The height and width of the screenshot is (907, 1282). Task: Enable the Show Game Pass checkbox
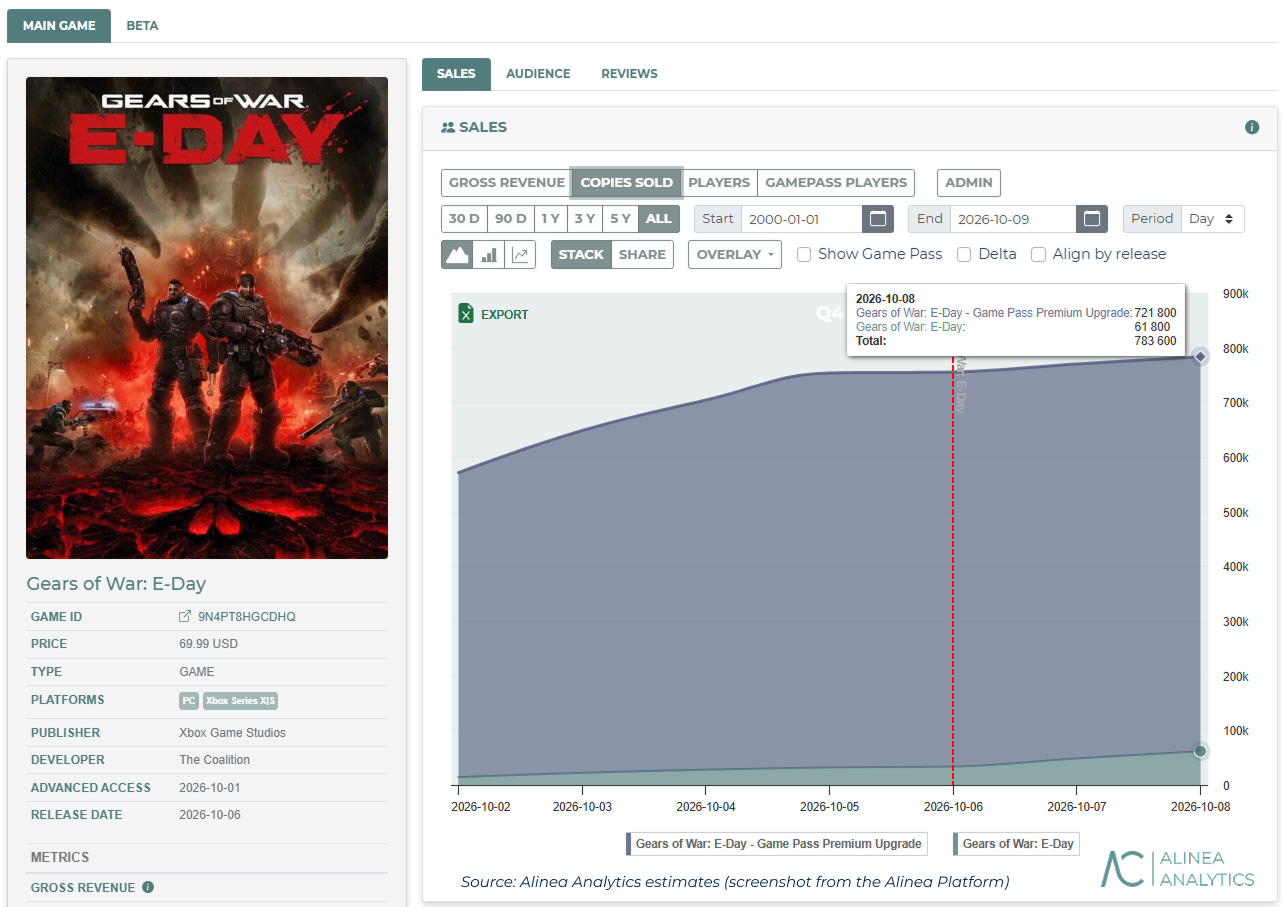(x=804, y=254)
